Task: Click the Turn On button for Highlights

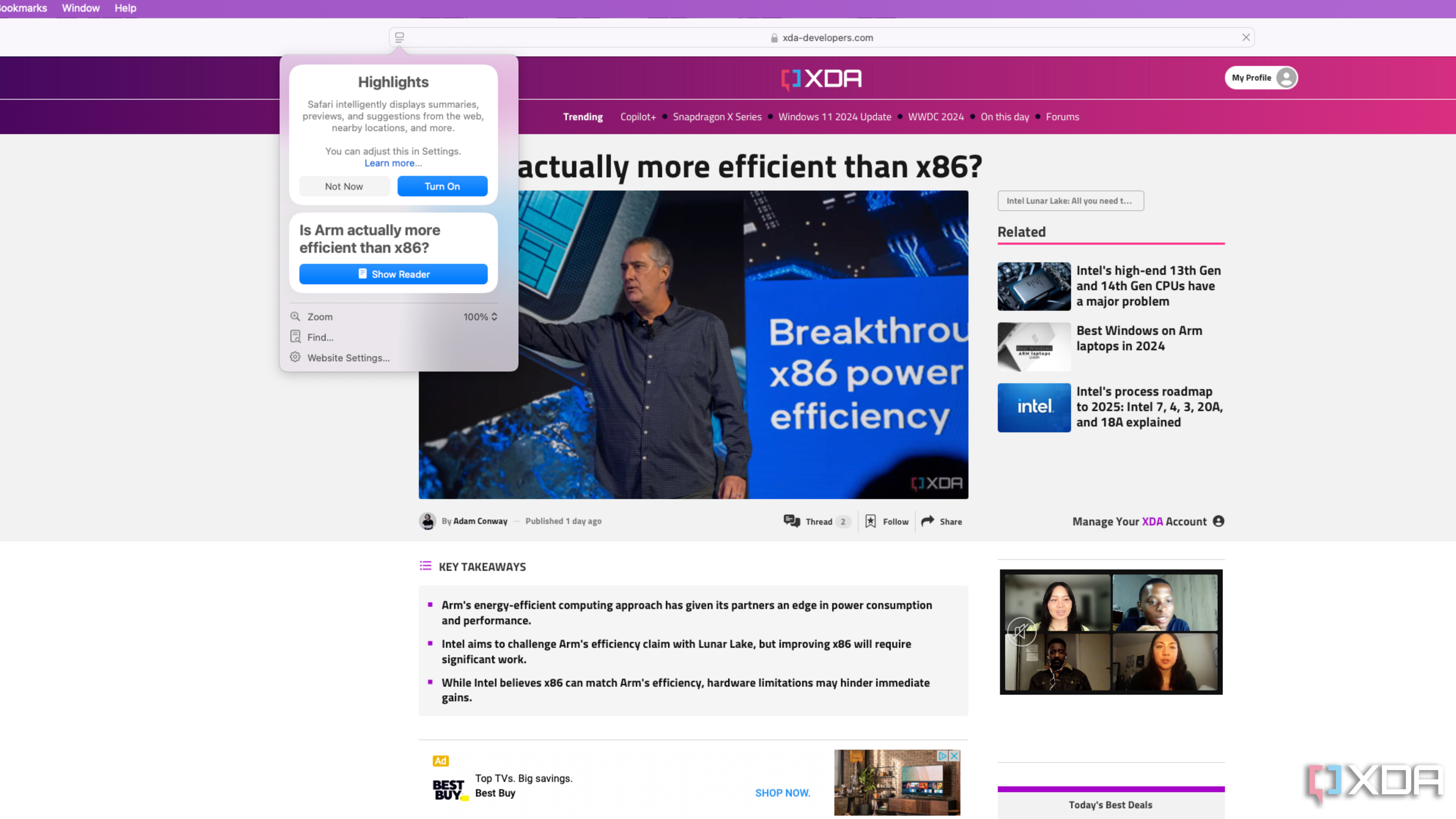Action: 442,186
